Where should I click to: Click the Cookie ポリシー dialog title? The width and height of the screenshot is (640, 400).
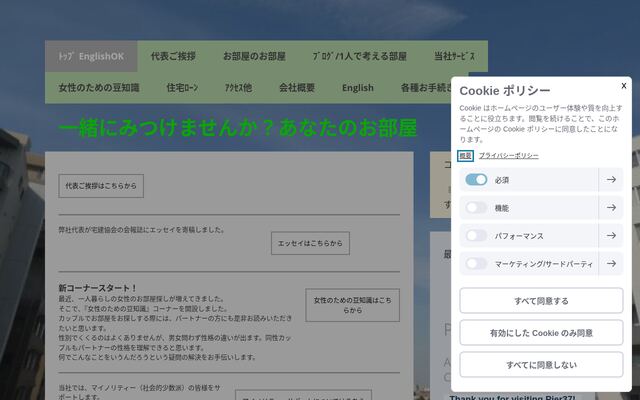coord(505,91)
